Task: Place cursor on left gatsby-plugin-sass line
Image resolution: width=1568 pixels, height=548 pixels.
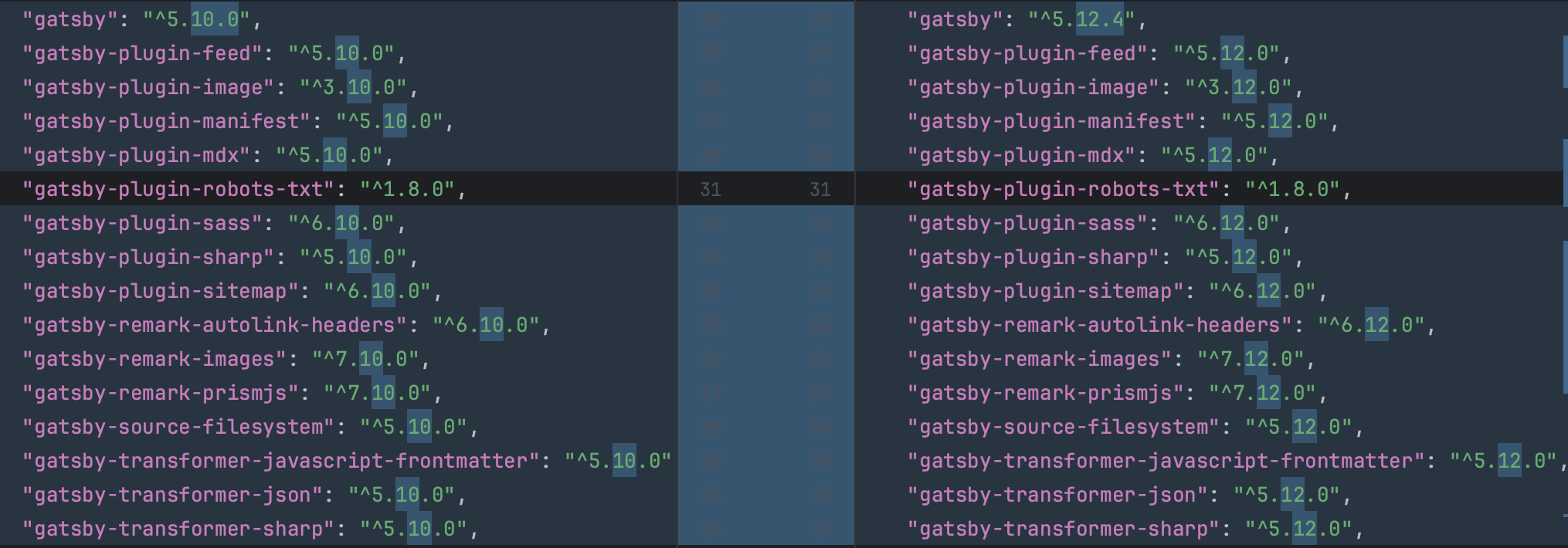Action: (338, 223)
